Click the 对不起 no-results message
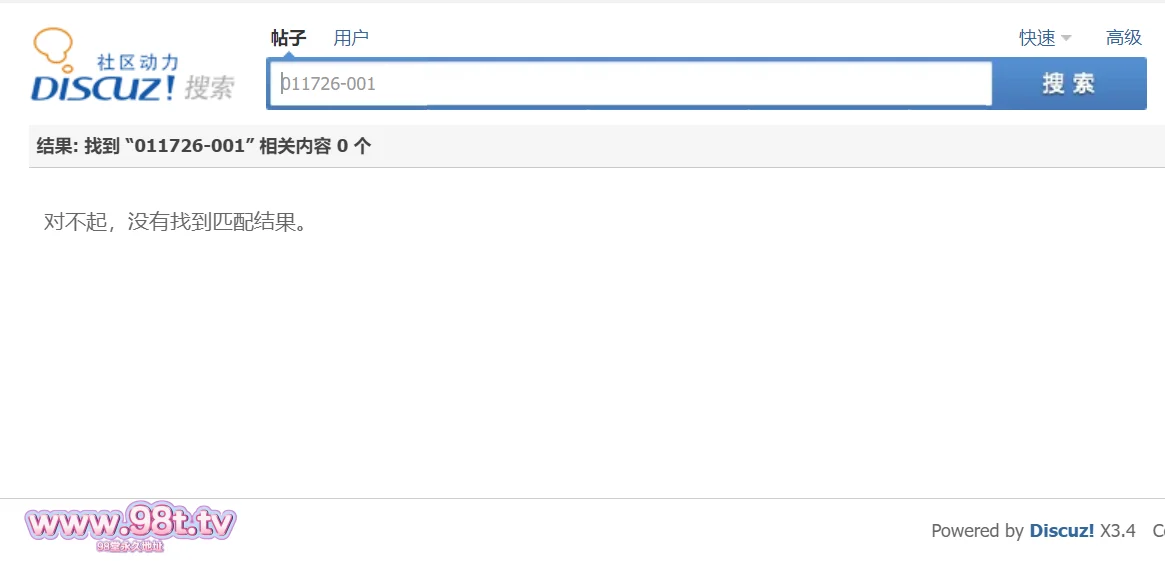 pyautogui.click(x=175, y=222)
